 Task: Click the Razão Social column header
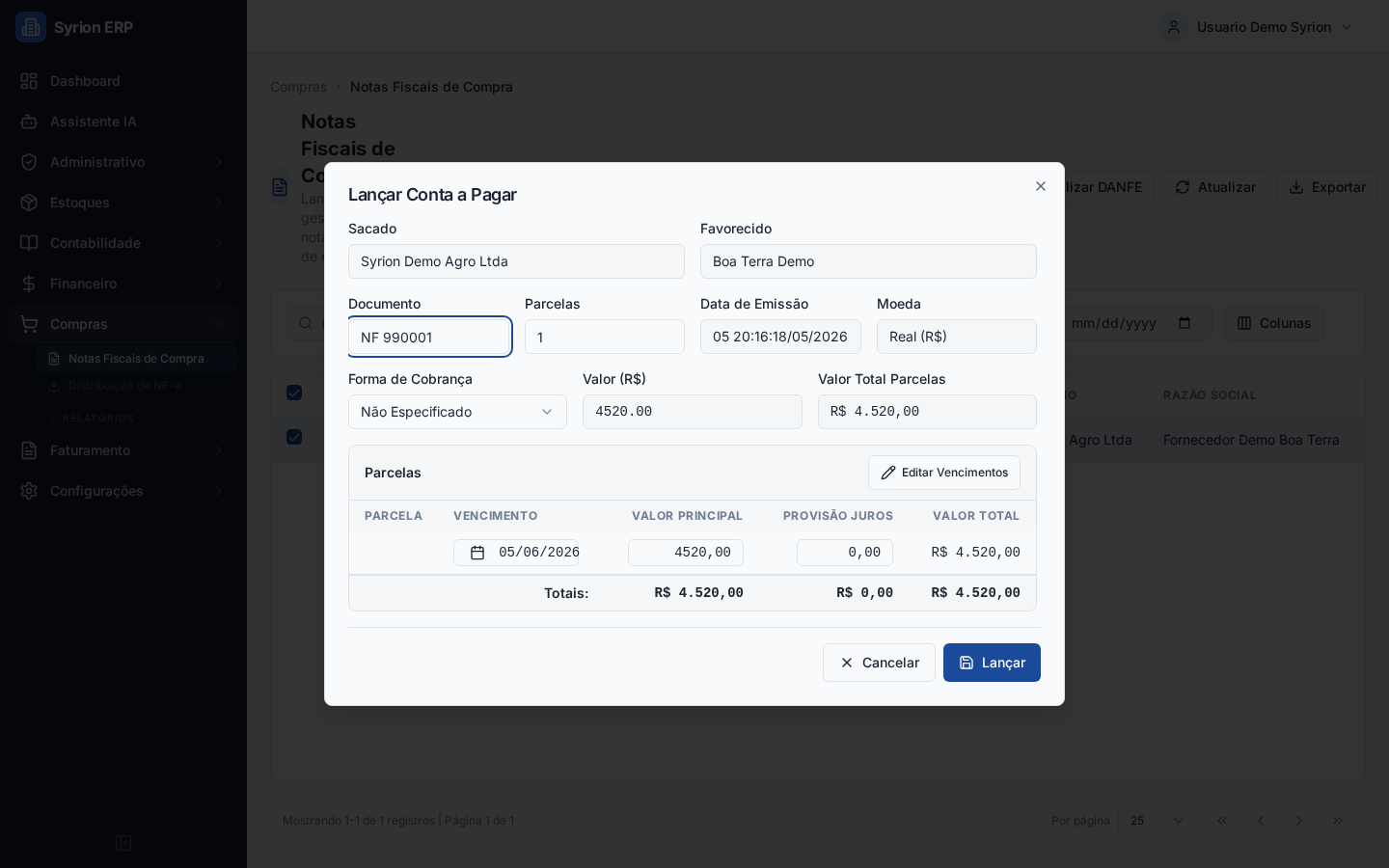point(1210,395)
